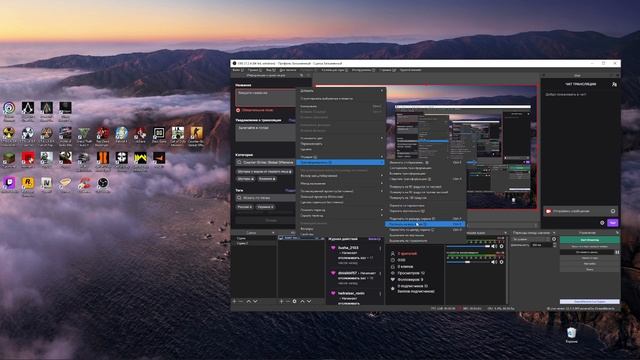Open first audio channel gear settings
This screenshot has height=360, width=640.
[502, 246]
